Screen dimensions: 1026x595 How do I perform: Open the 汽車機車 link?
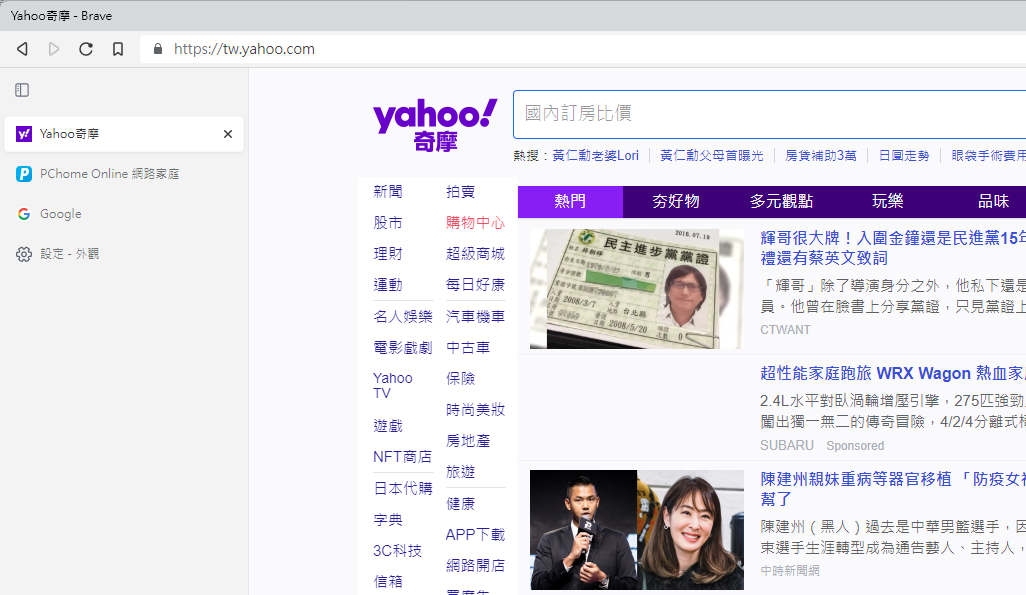pos(476,317)
